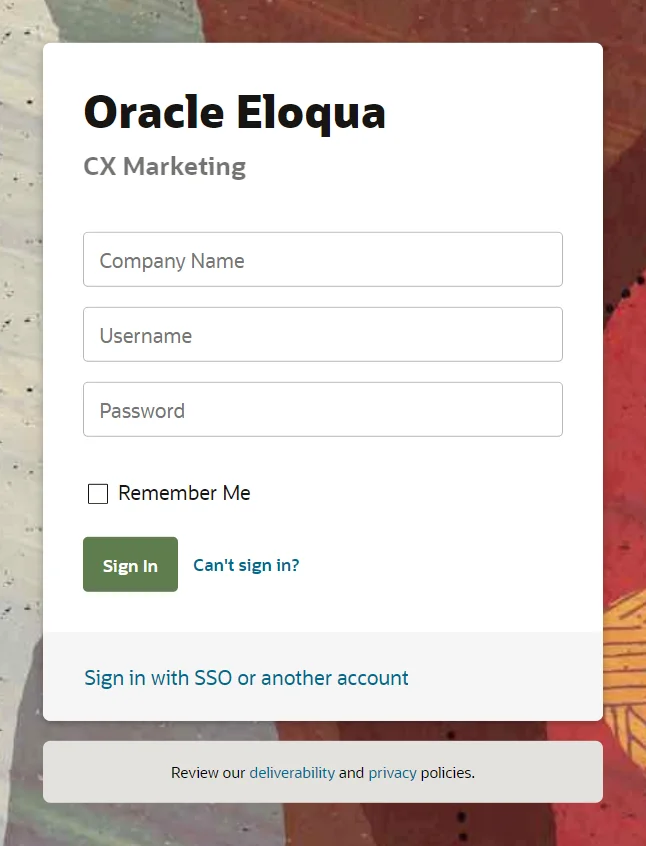The image size is (646, 846).
Task: Click the CX Marketing subtitle
Action: (x=165, y=166)
